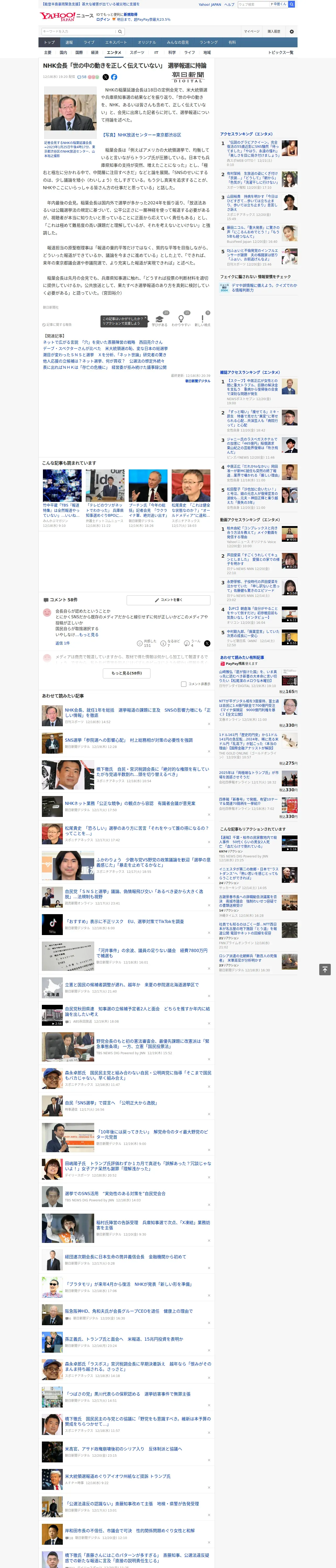Viewport: 336px width, 1568px height.
Task: Expand replies 返信 1件
Action: [x=62, y=643]
